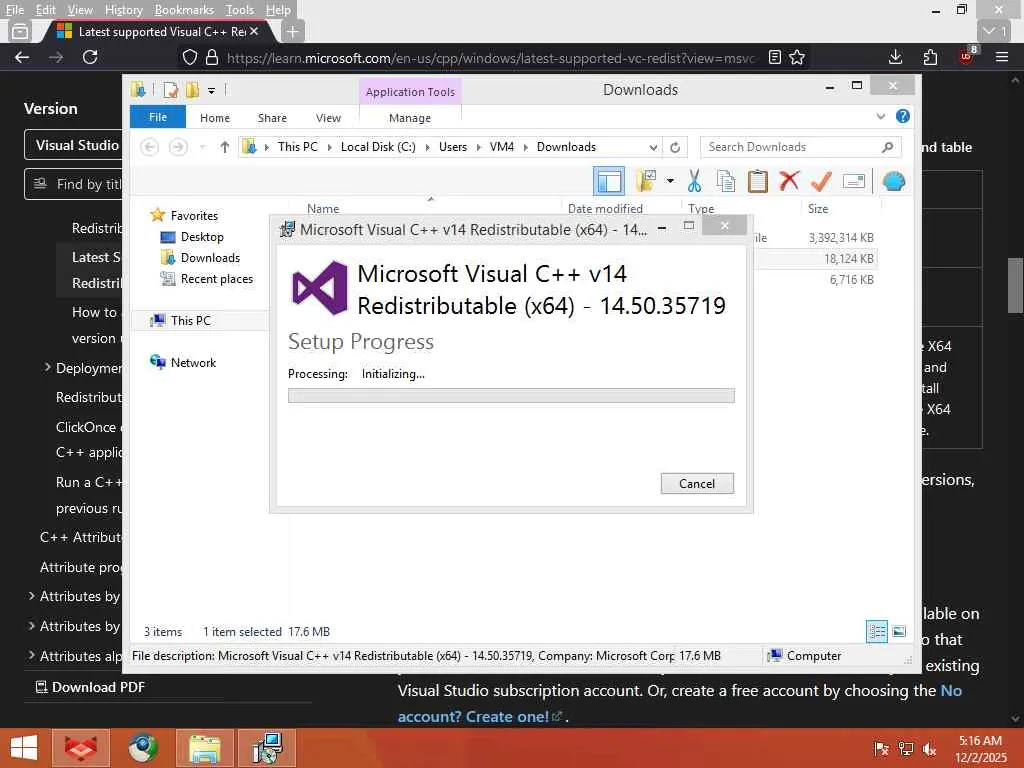
Task: Reload the browser page
Action: pyautogui.click(x=90, y=57)
